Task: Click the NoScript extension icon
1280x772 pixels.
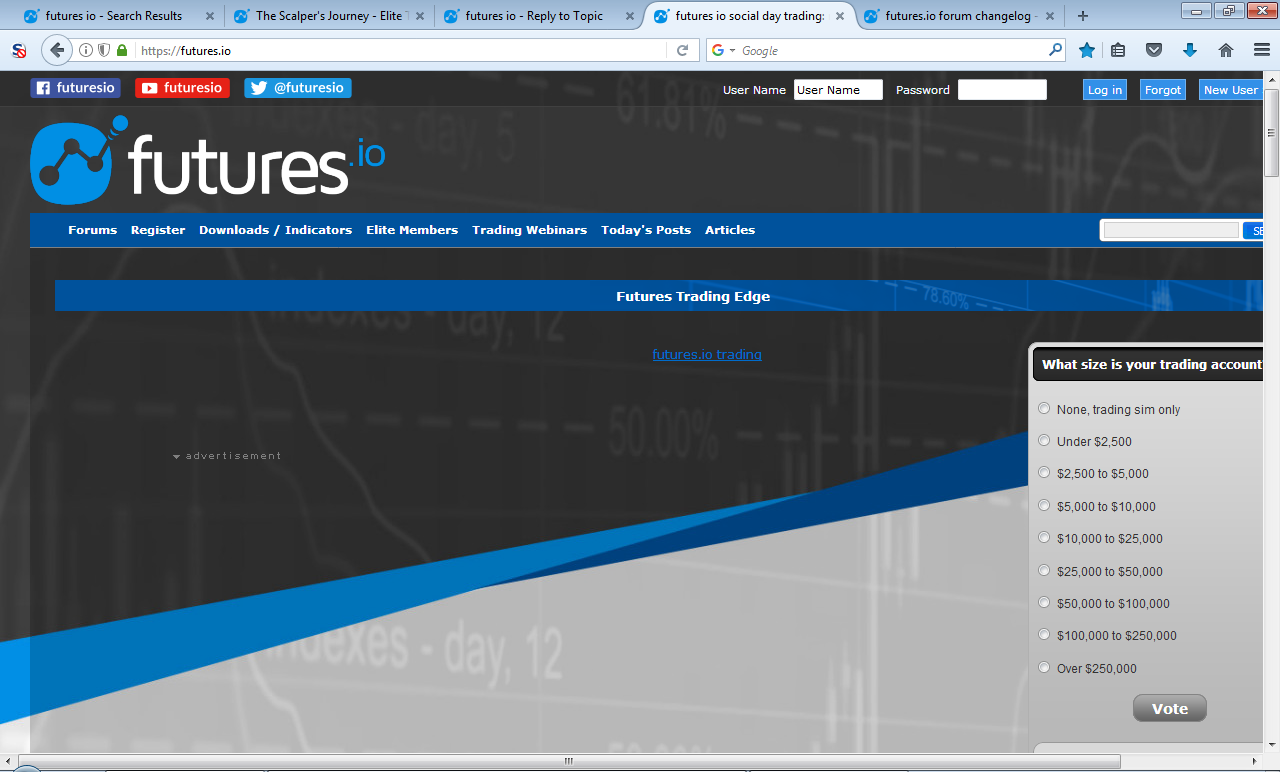Action: click(19, 51)
